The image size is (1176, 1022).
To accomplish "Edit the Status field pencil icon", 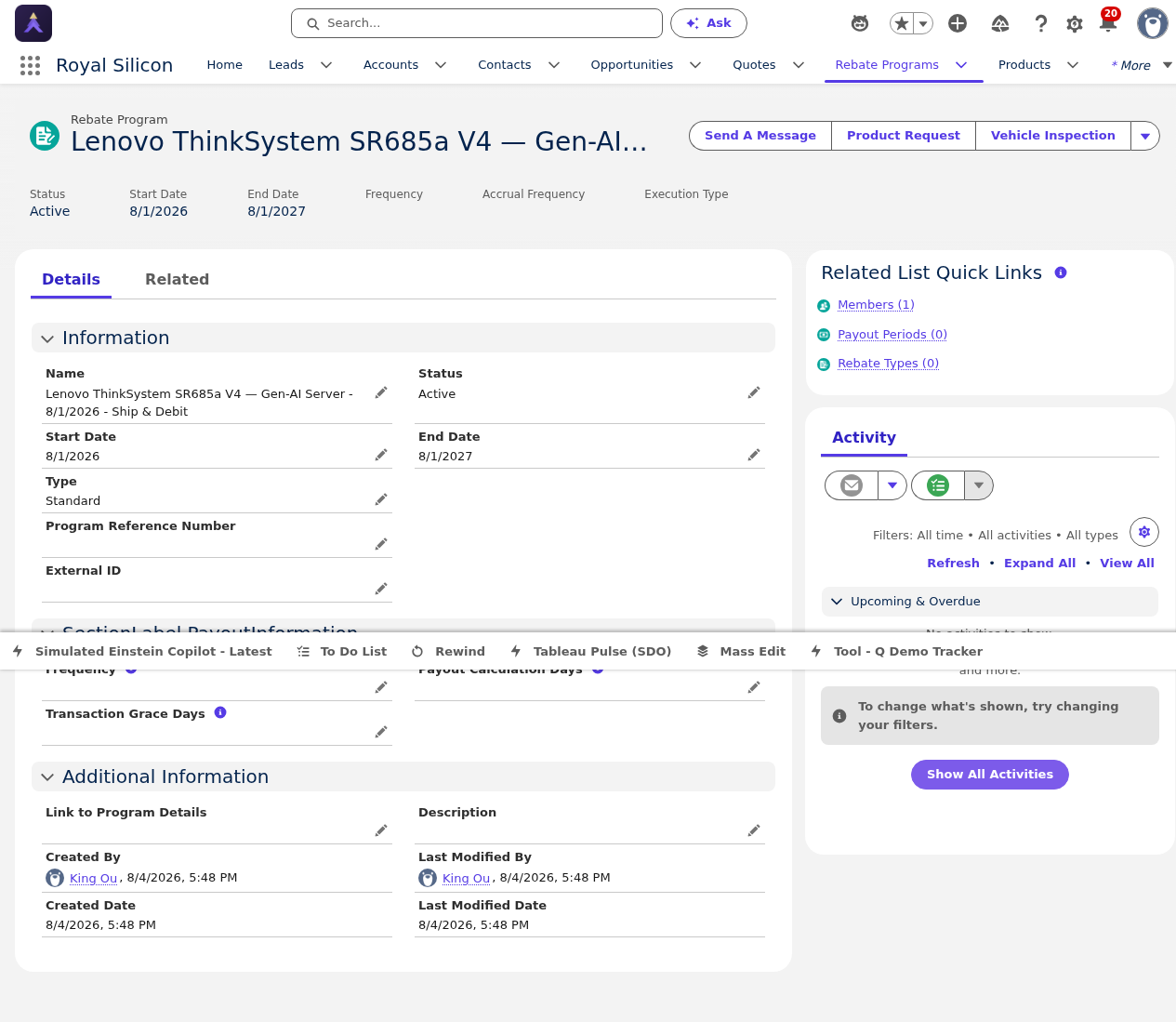I will pos(754,393).
